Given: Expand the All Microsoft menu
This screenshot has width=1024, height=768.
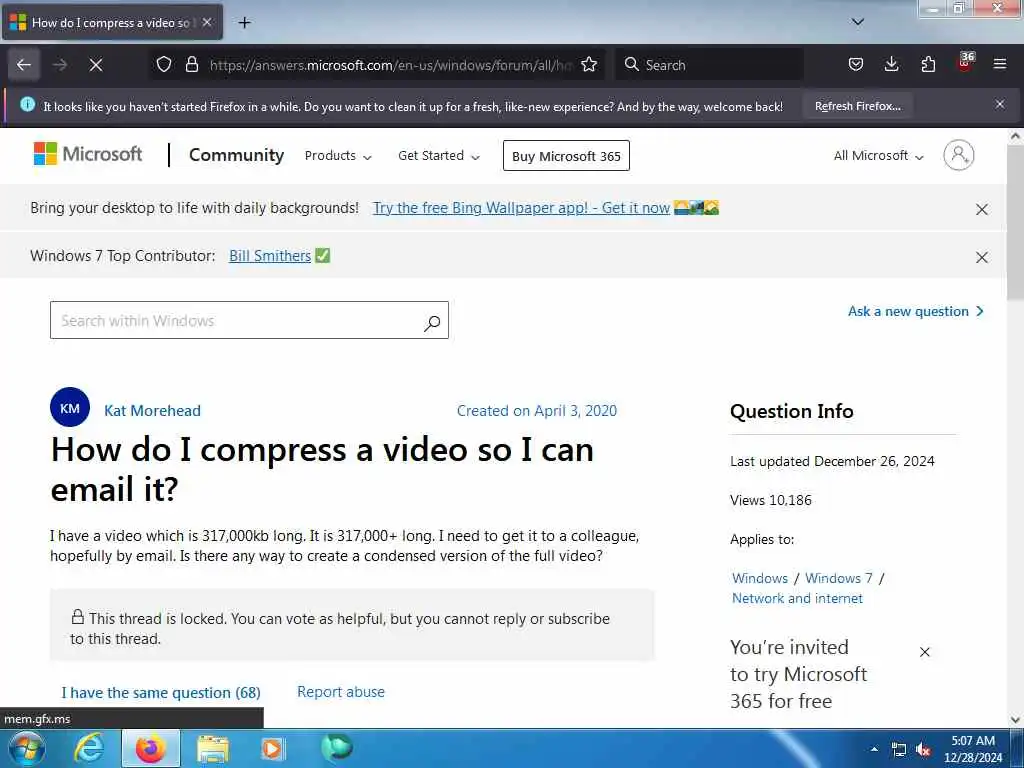Looking at the screenshot, I should [878, 156].
